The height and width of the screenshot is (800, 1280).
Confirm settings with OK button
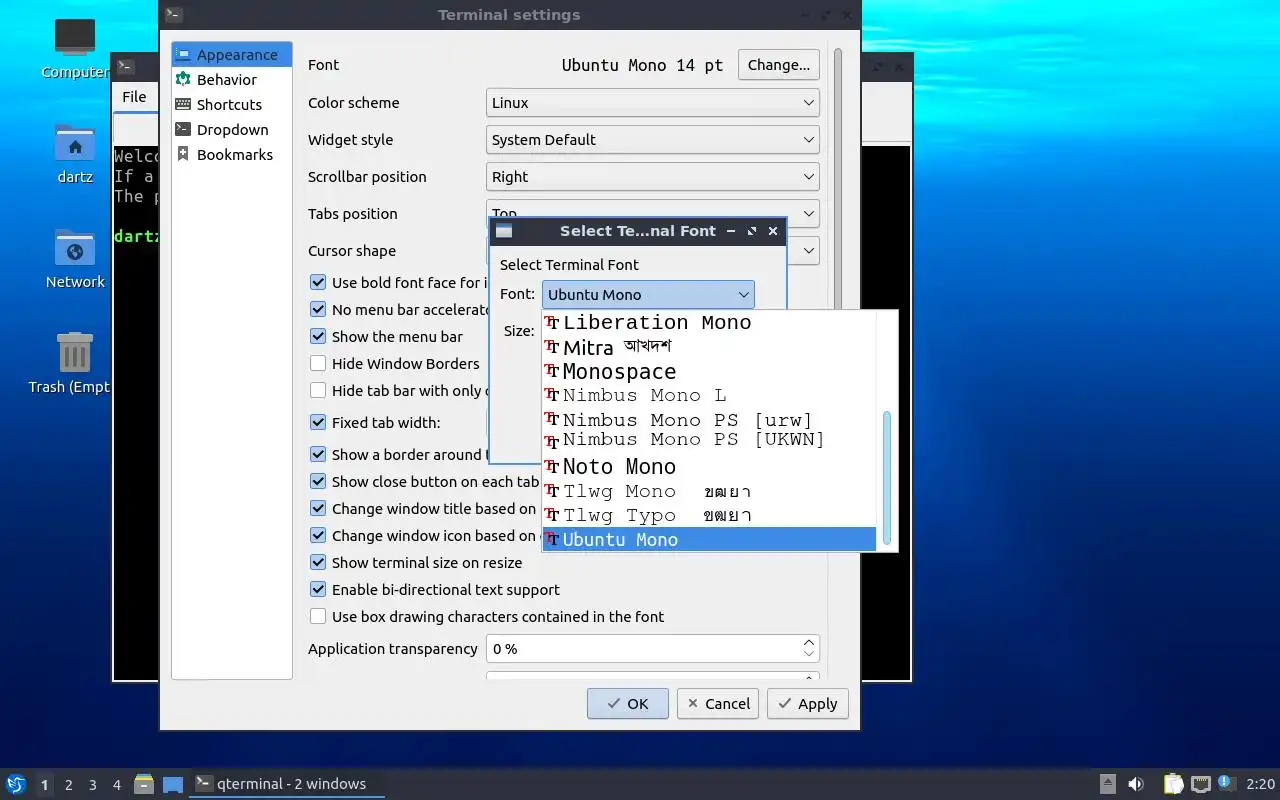pos(628,704)
